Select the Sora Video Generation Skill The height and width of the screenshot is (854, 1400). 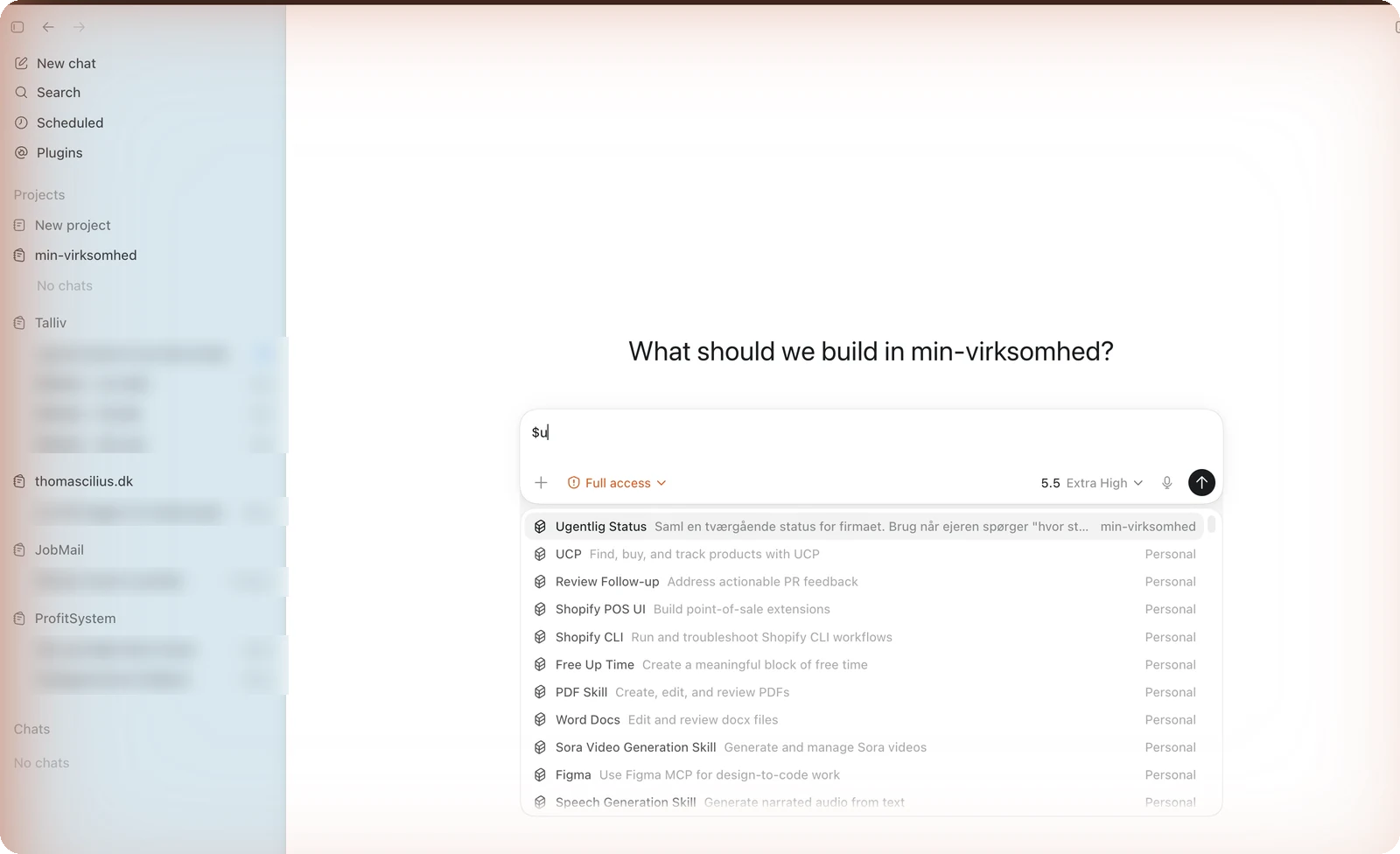pyautogui.click(x=864, y=747)
